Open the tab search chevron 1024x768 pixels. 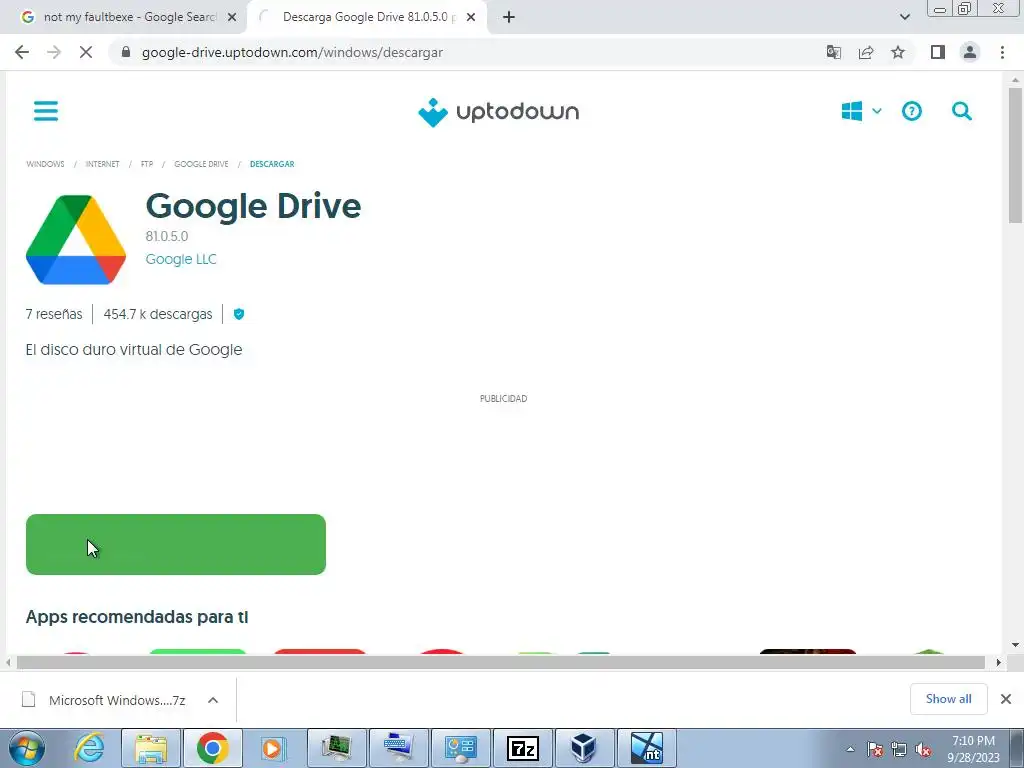click(904, 17)
